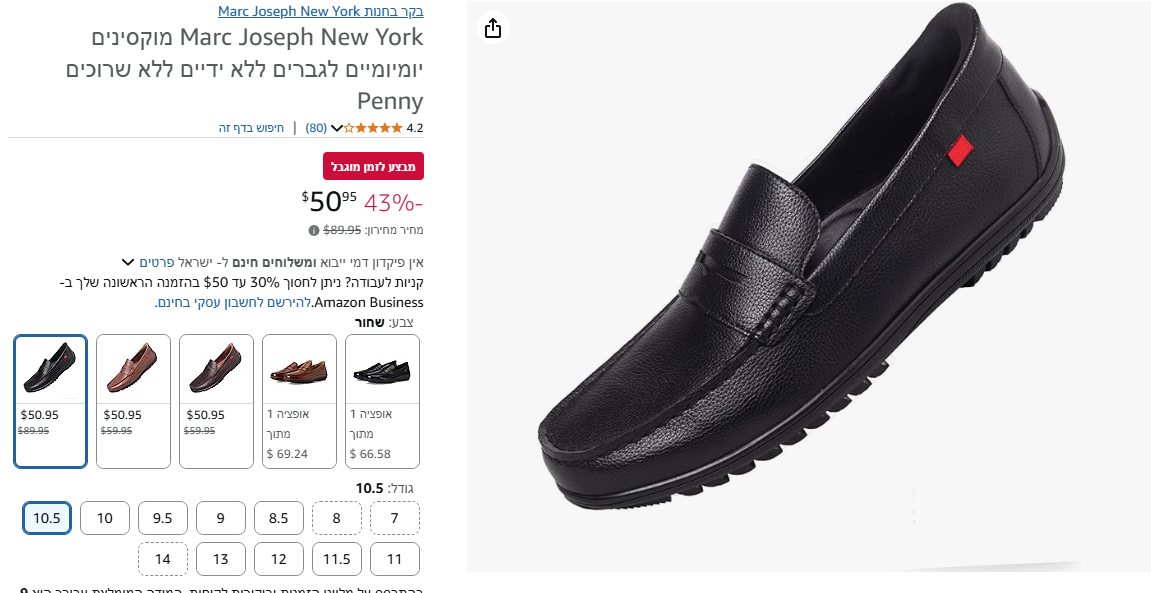
Task: Click the limited time deal badge
Action: click(x=373, y=166)
